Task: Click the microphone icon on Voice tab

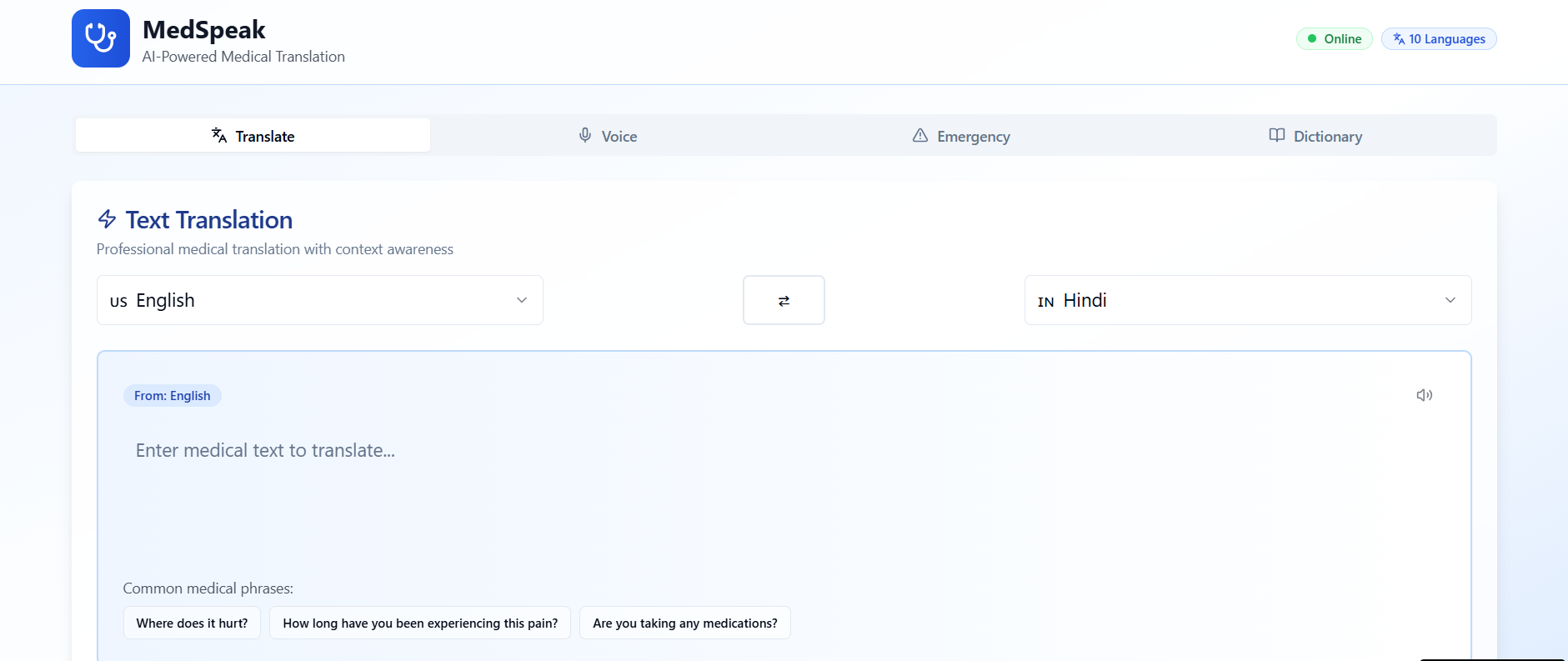Action: click(585, 135)
